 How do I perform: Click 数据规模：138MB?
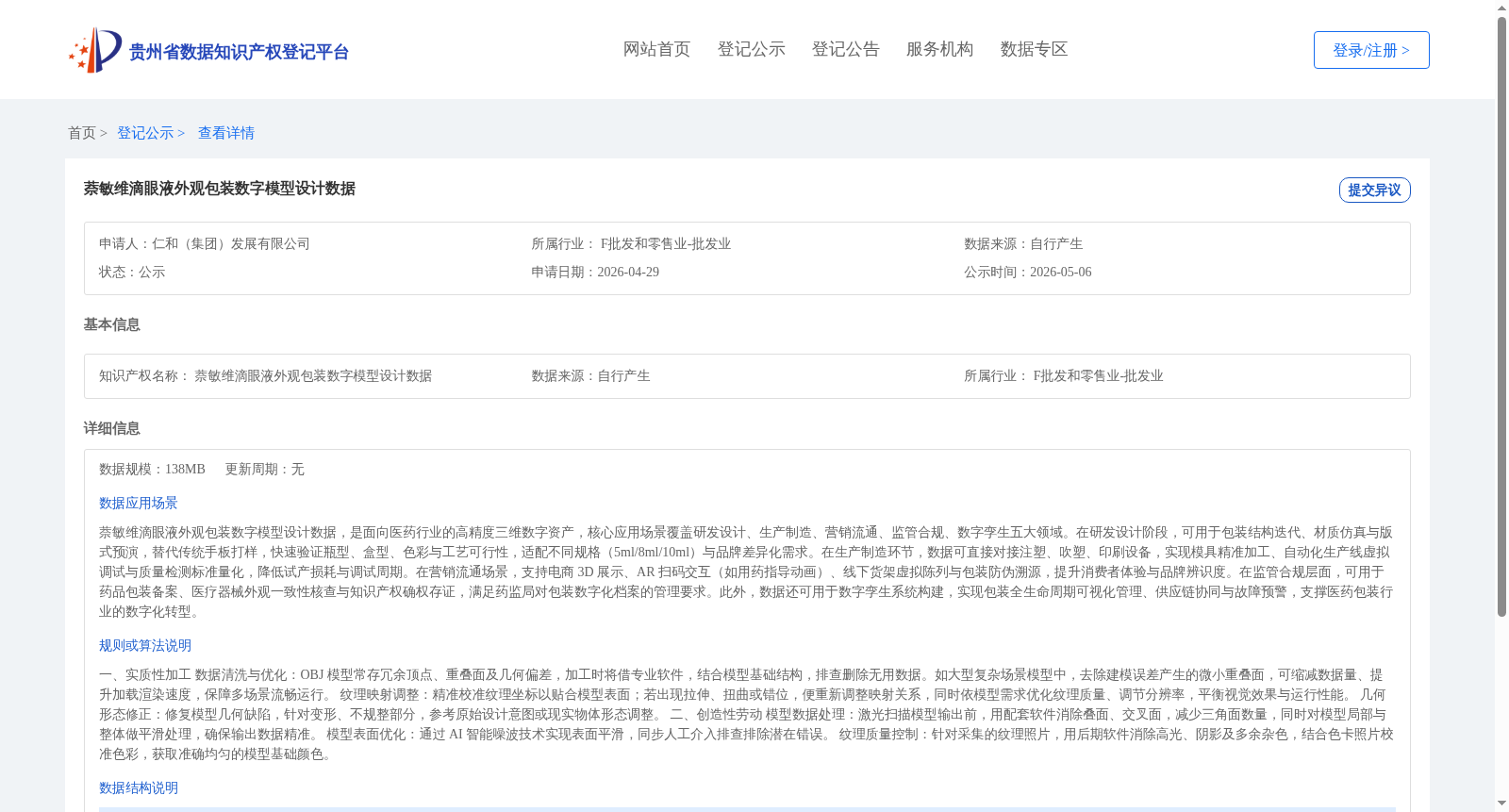pos(152,469)
